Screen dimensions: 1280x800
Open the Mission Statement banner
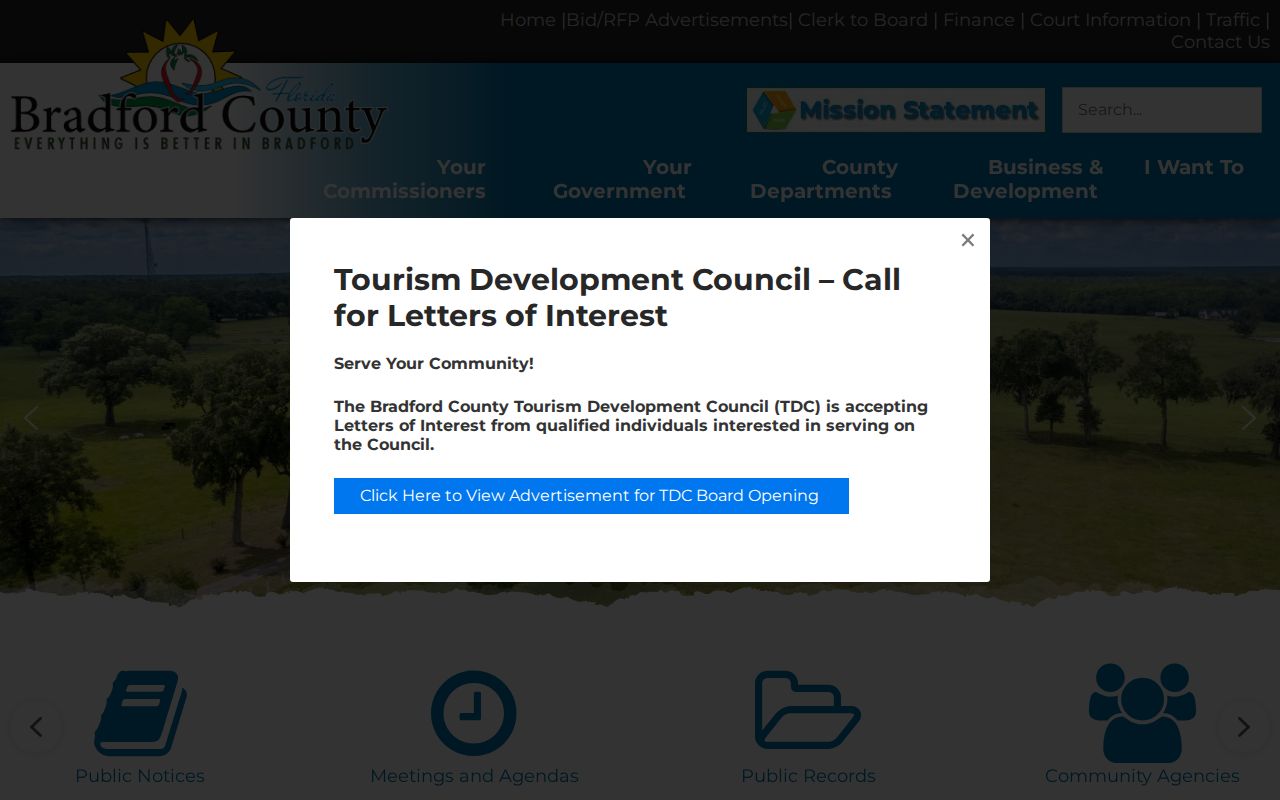pos(896,110)
